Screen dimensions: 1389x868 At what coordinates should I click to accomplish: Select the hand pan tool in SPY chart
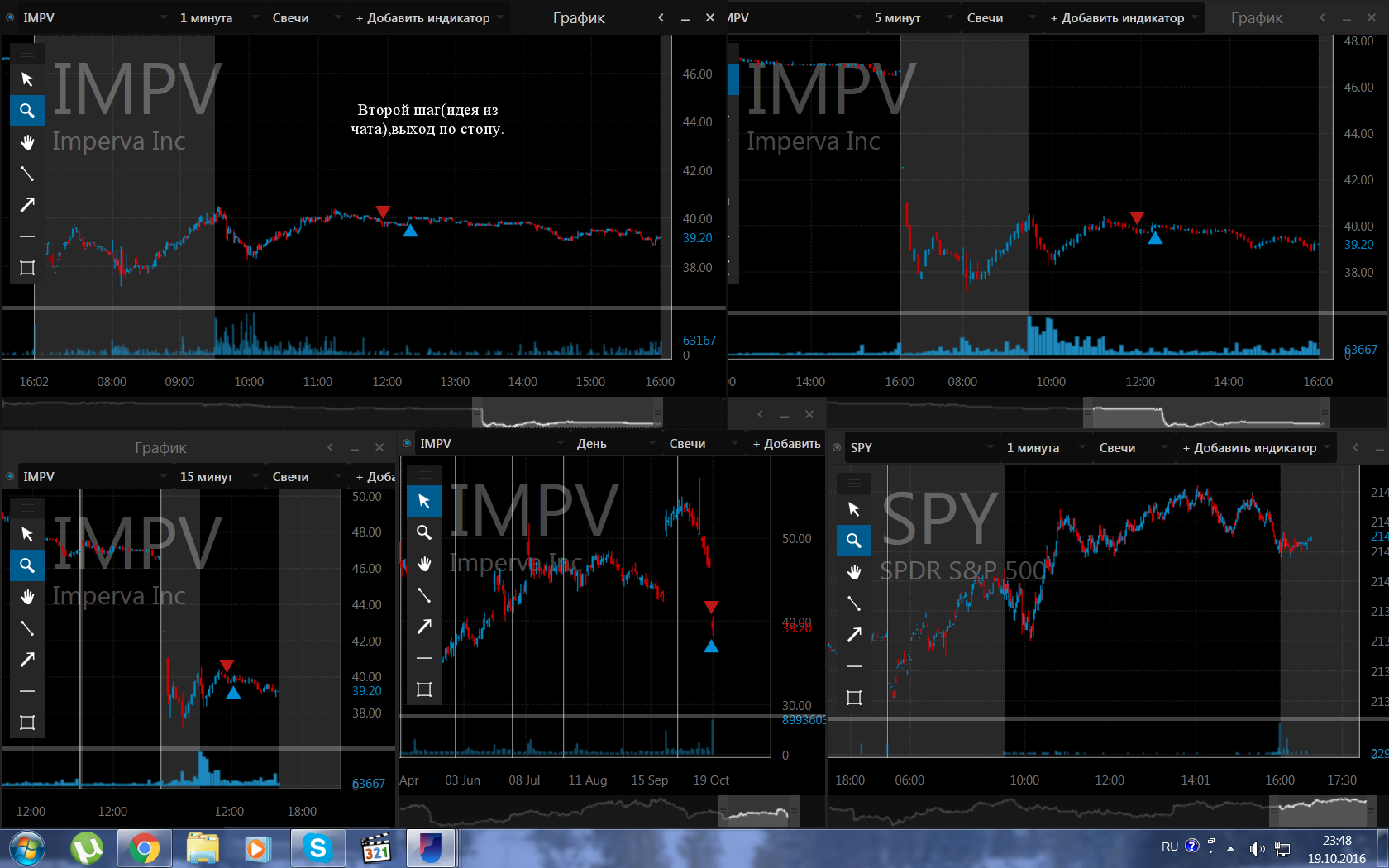point(854,572)
